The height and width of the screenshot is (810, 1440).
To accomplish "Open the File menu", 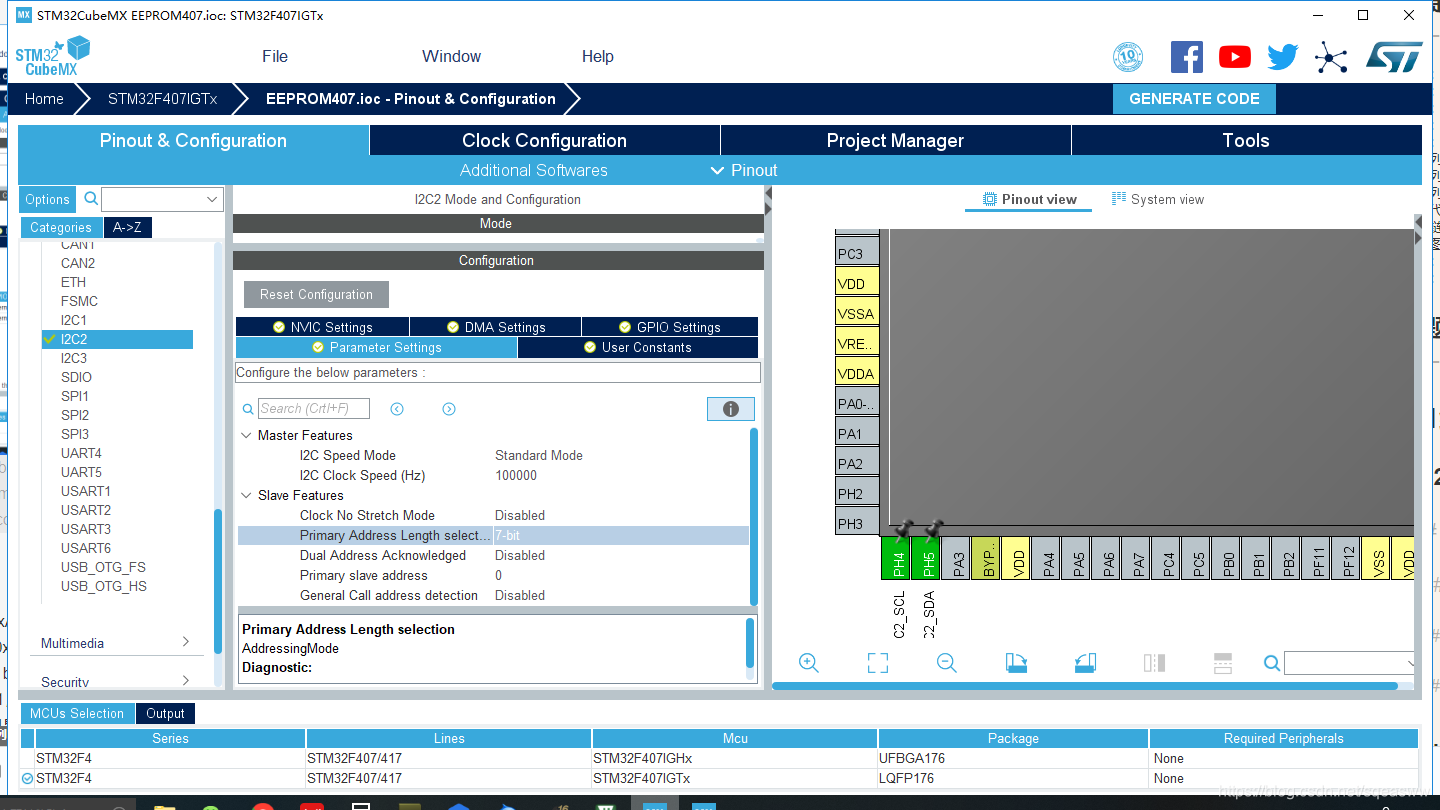I will [x=275, y=56].
